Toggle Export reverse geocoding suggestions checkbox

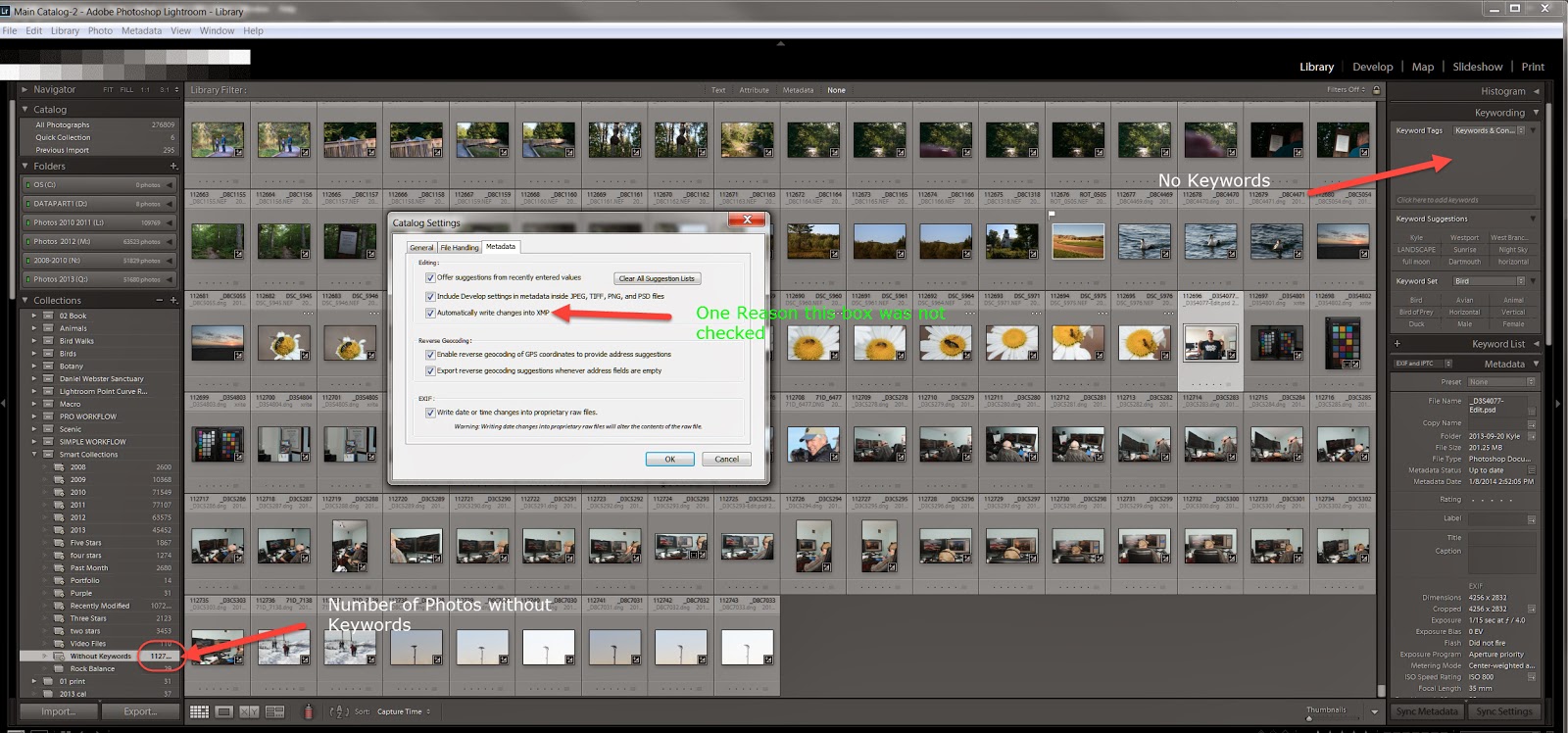tap(430, 370)
